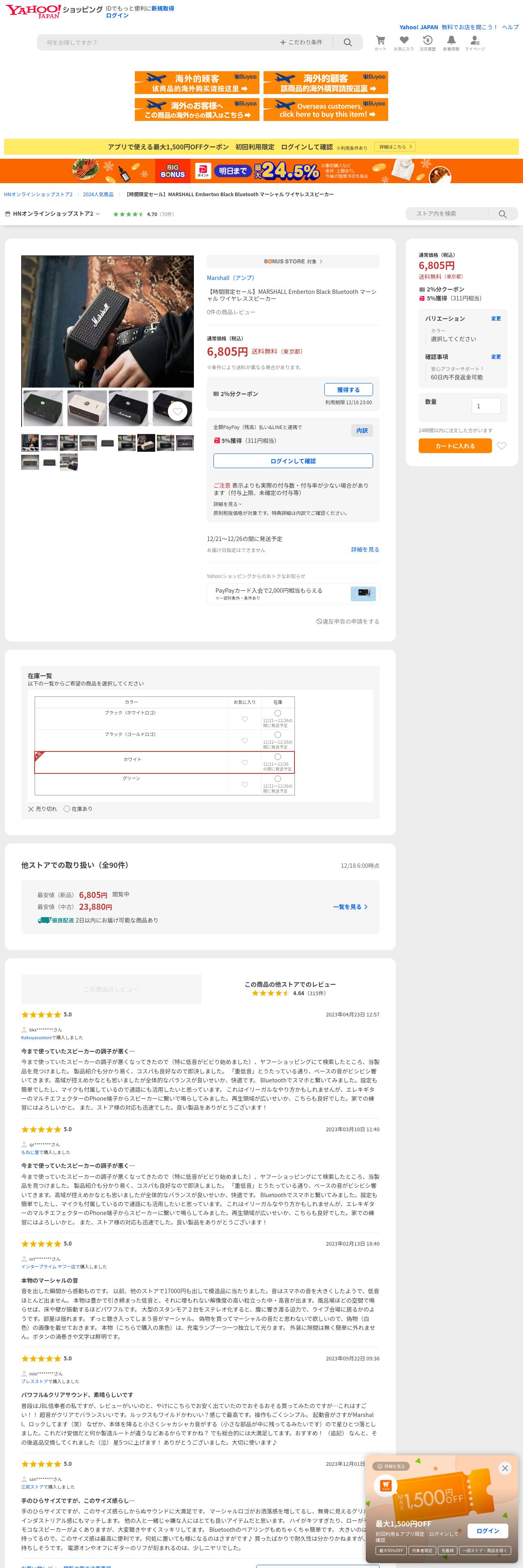Switch to この商品のレビュー tab
This screenshot has height=1568, width=523.
(112, 989)
